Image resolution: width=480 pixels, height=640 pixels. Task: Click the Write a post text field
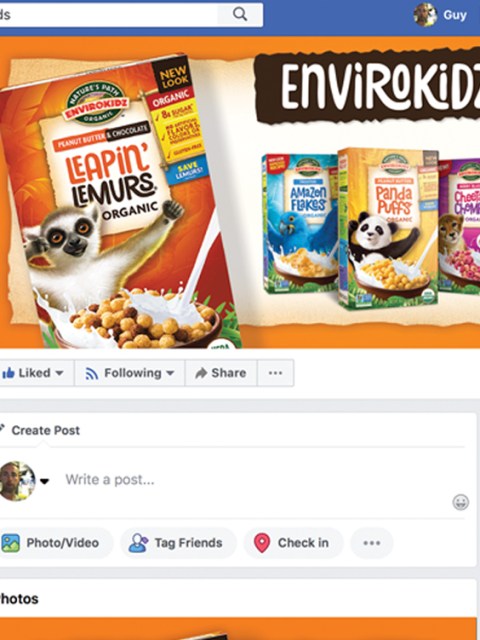click(x=253, y=480)
